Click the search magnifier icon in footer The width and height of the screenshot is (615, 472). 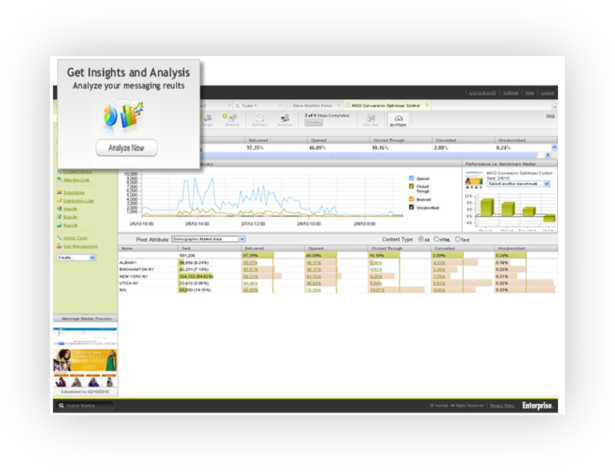61,406
